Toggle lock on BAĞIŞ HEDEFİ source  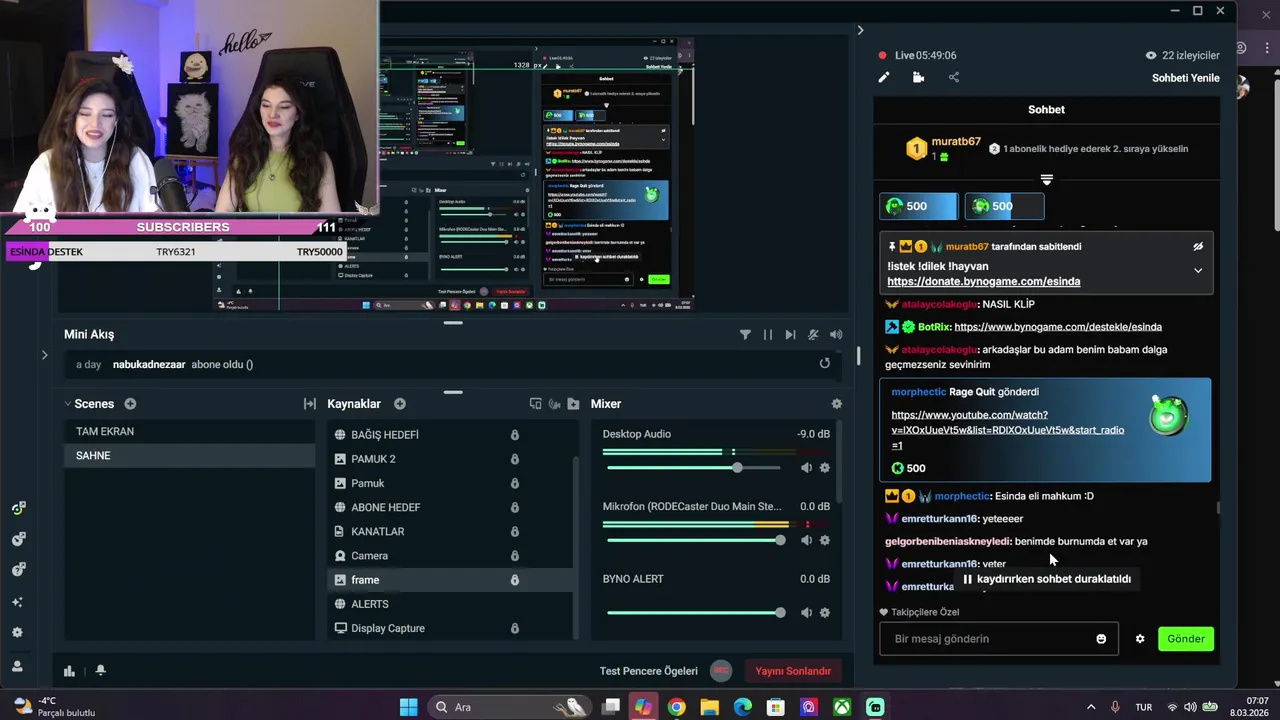(515, 435)
